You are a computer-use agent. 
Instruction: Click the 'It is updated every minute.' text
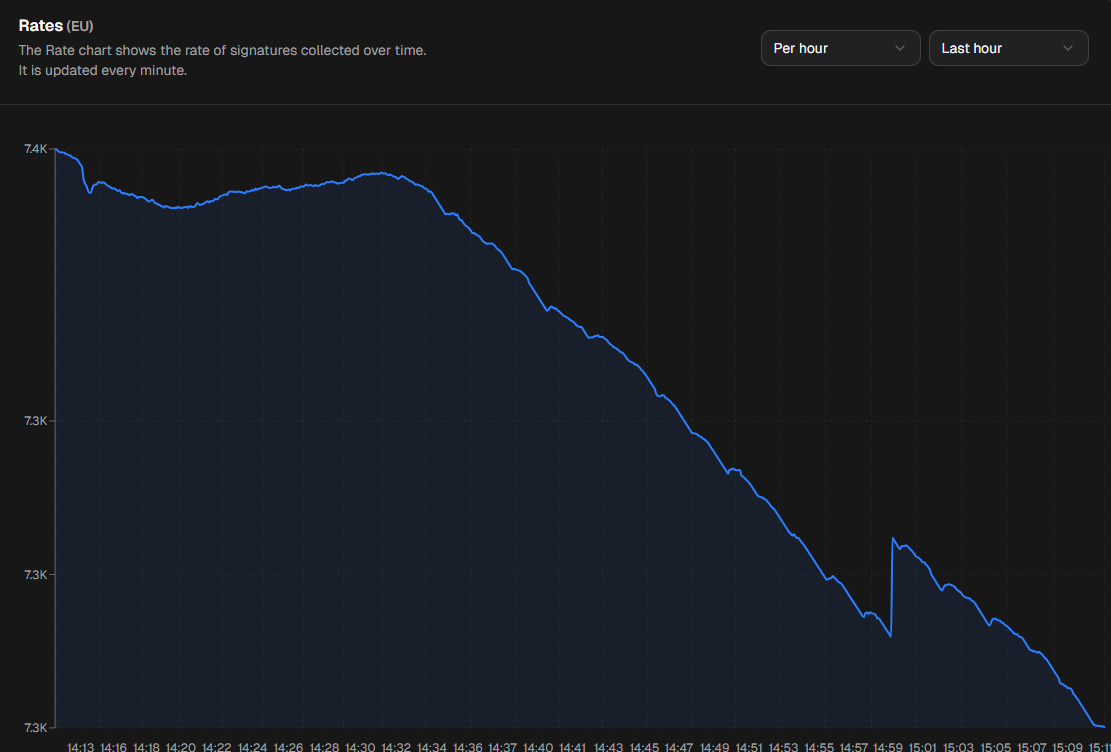(103, 71)
